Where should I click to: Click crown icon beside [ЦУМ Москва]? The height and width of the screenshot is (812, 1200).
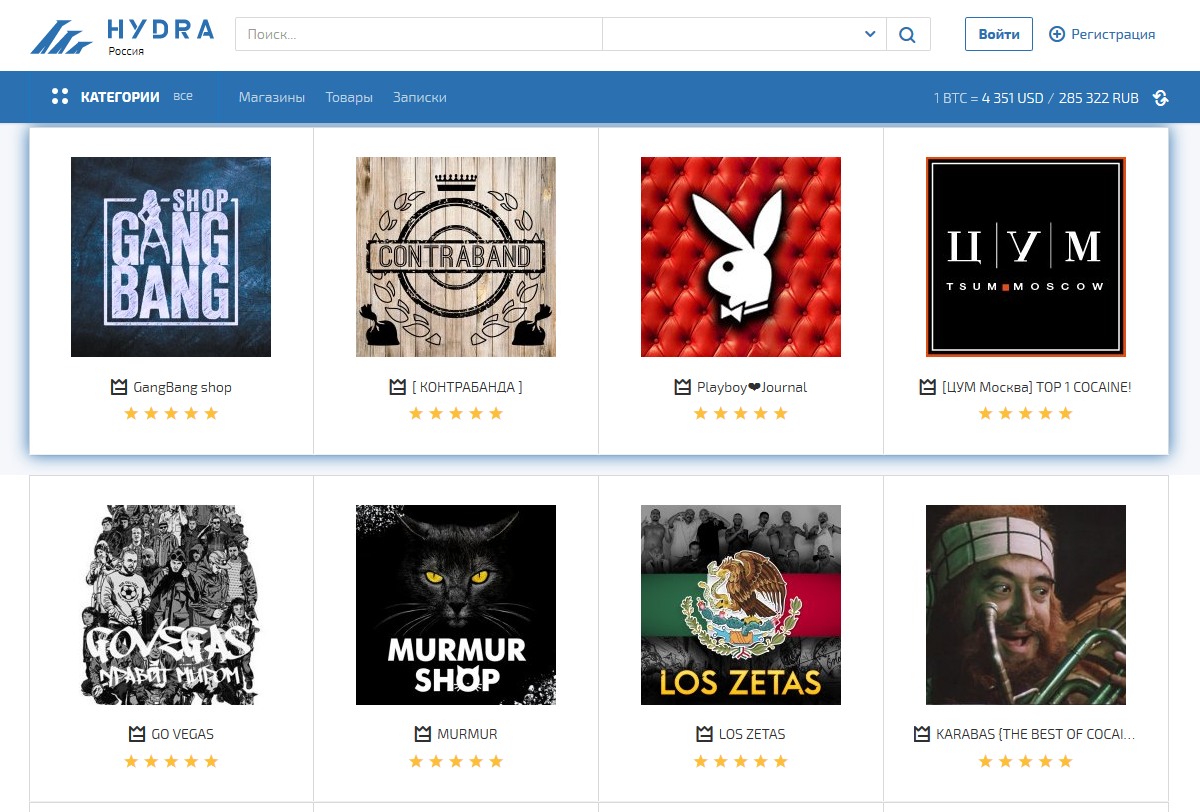tap(928, 387)
